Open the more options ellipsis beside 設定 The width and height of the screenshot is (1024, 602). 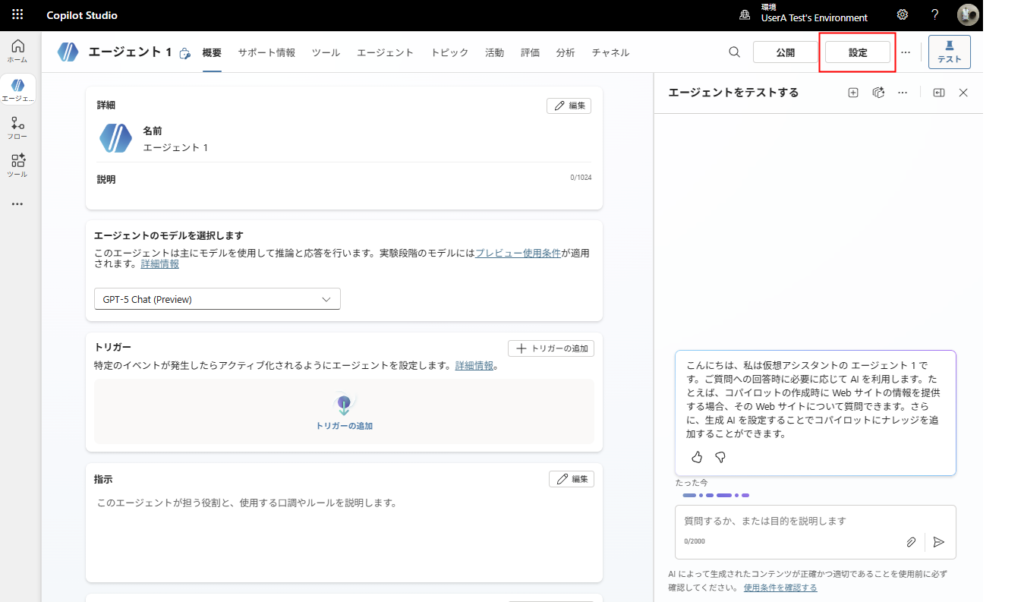pos(906,52)
